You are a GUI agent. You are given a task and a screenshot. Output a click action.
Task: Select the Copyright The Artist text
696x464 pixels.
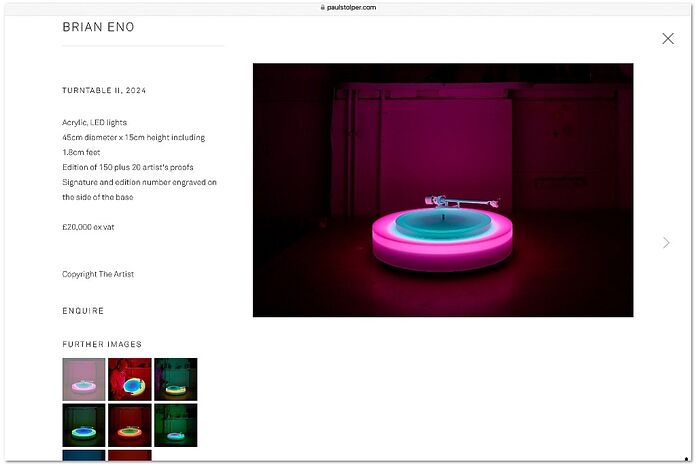click(x=98, y=274)
